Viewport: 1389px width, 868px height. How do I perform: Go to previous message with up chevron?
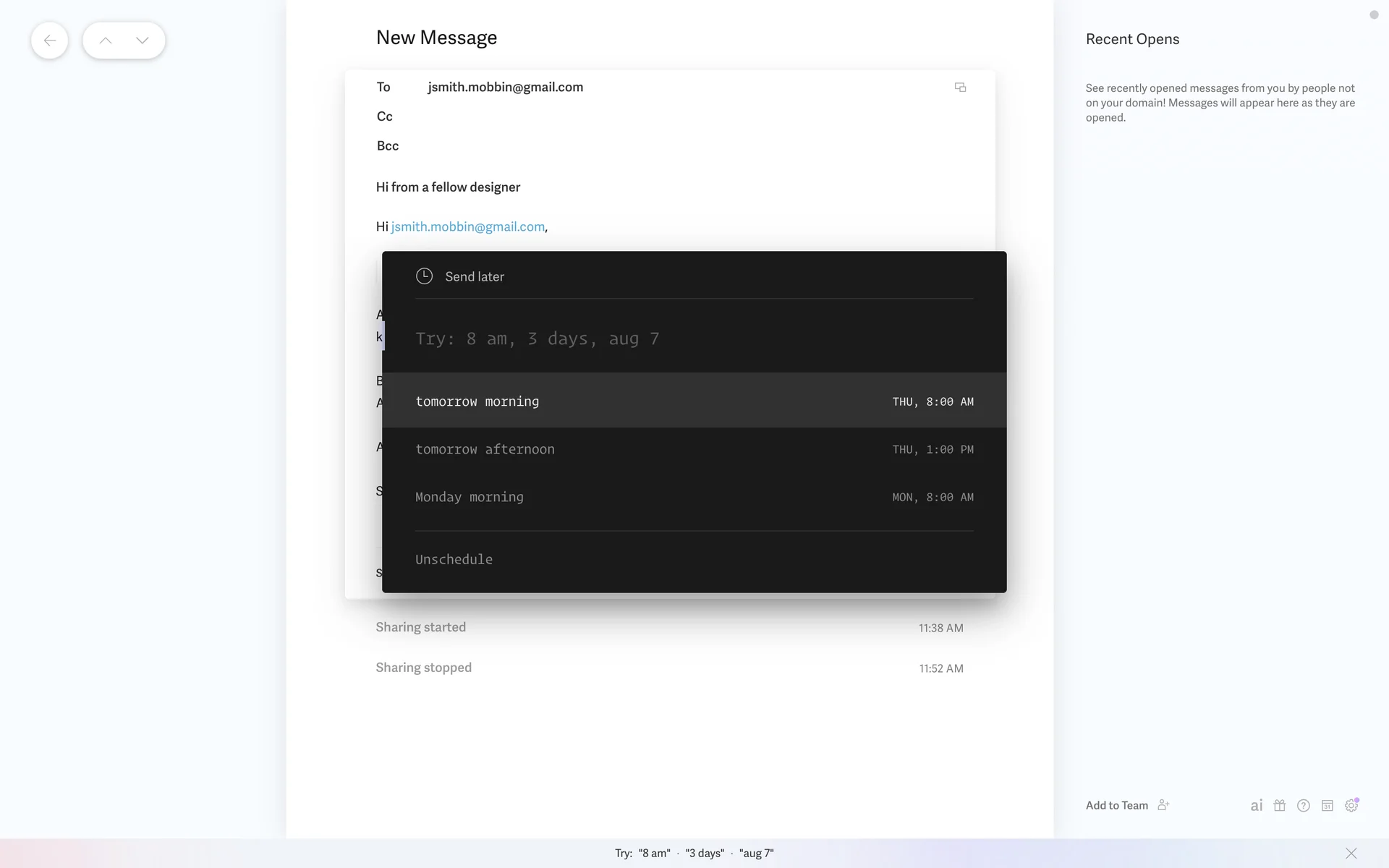(x=106, y=41)
